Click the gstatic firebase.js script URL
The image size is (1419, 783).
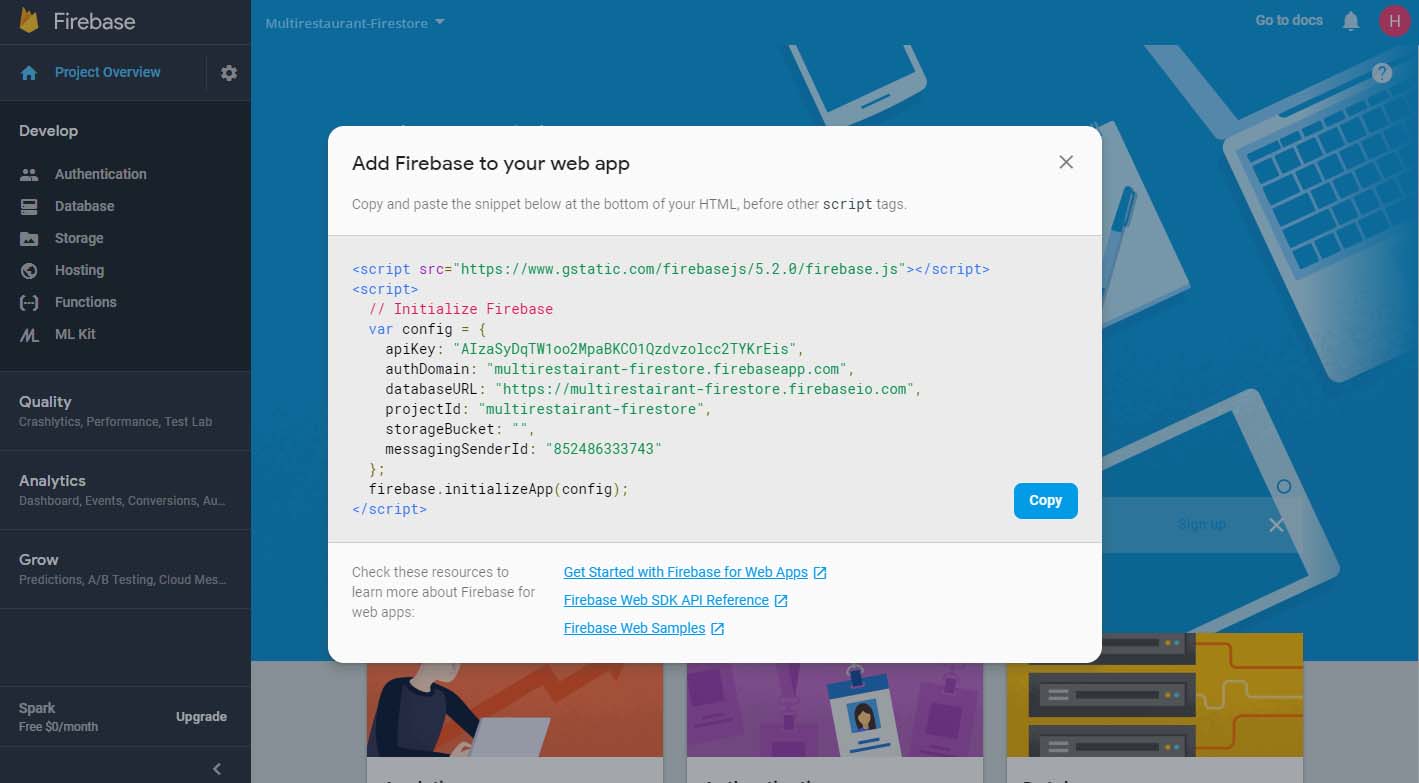click(680, 269)
